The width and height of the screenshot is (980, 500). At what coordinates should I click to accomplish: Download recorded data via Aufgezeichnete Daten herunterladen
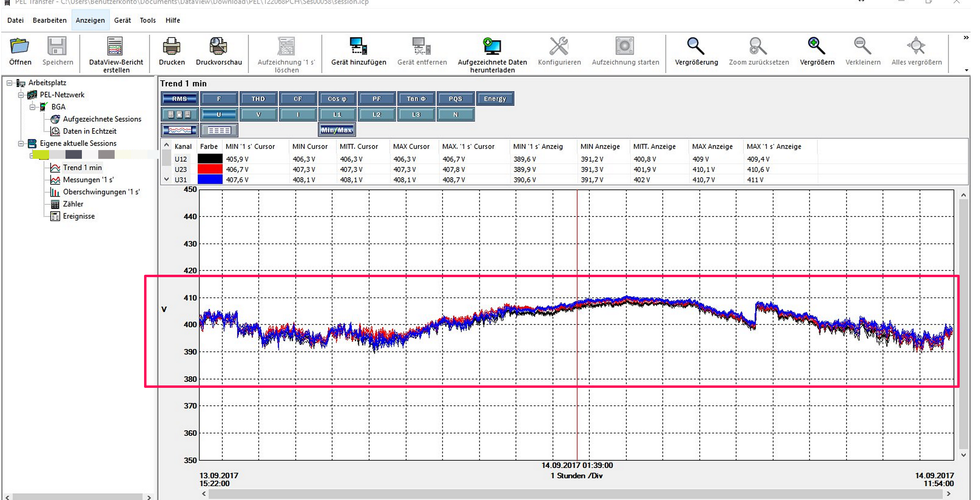pos(492,46)
